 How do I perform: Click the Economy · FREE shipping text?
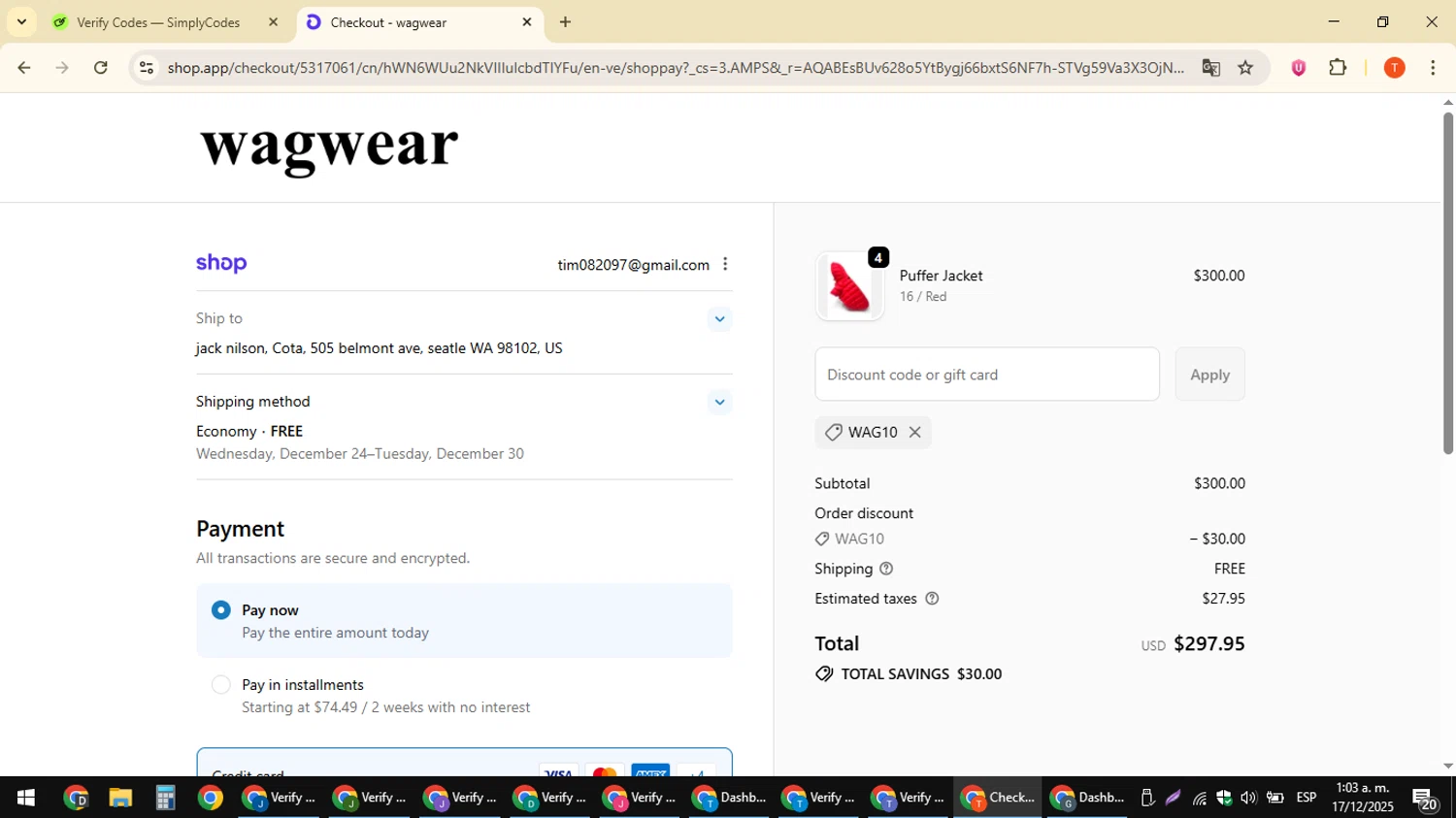[x=249, y=432]
